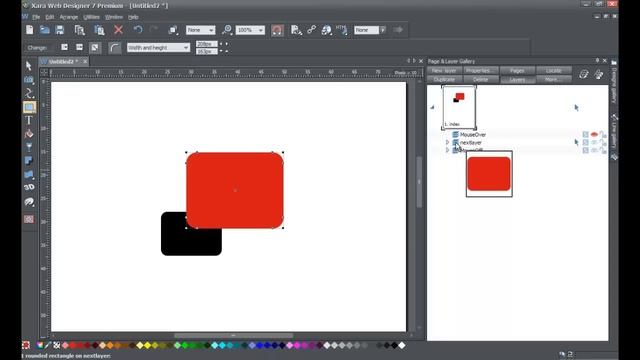Undo the last action
Screen dimensions: 640x360
[138, 30]
